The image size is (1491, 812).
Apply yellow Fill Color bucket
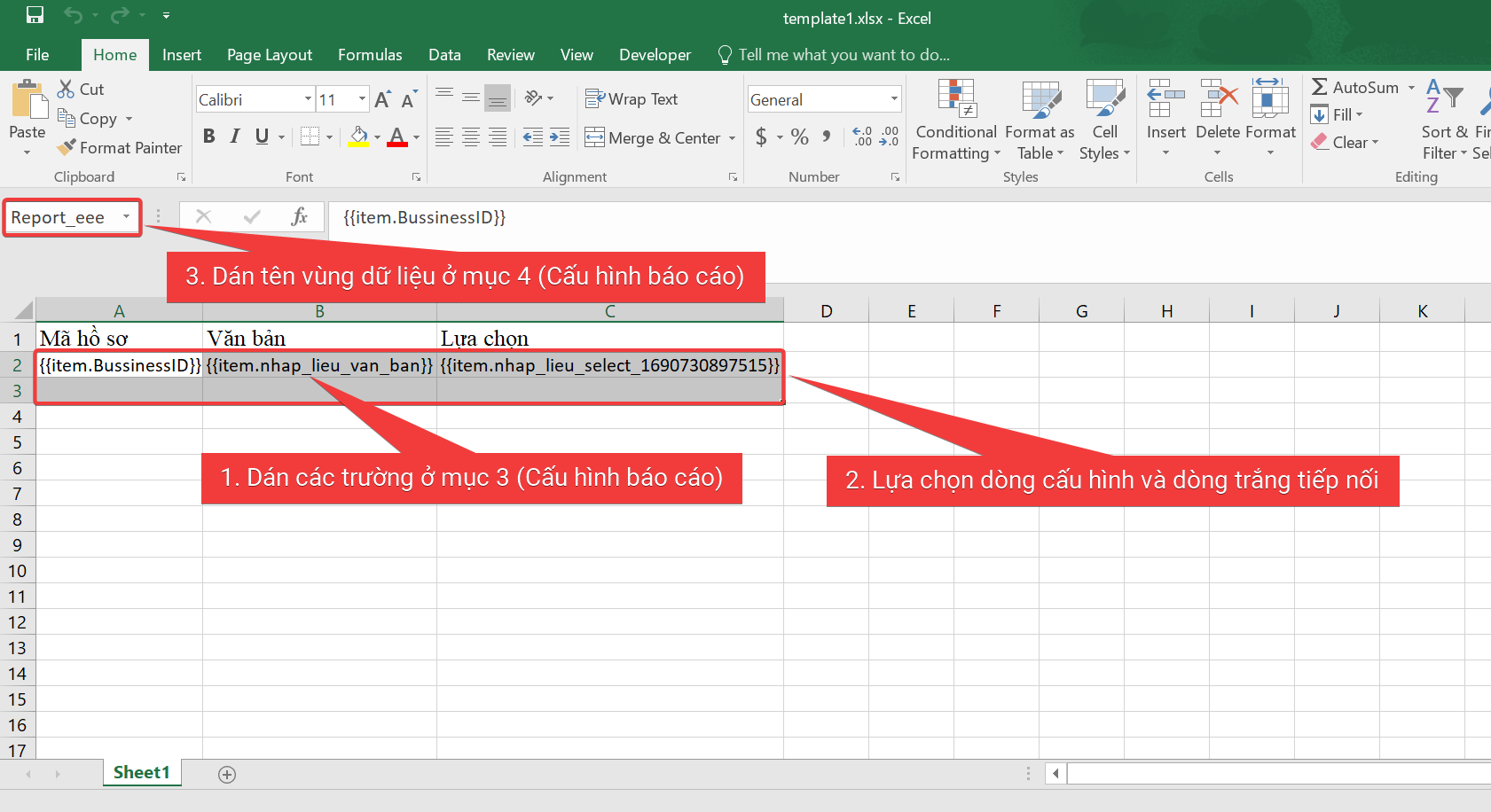pyautogui.click(x=358, y=137)
